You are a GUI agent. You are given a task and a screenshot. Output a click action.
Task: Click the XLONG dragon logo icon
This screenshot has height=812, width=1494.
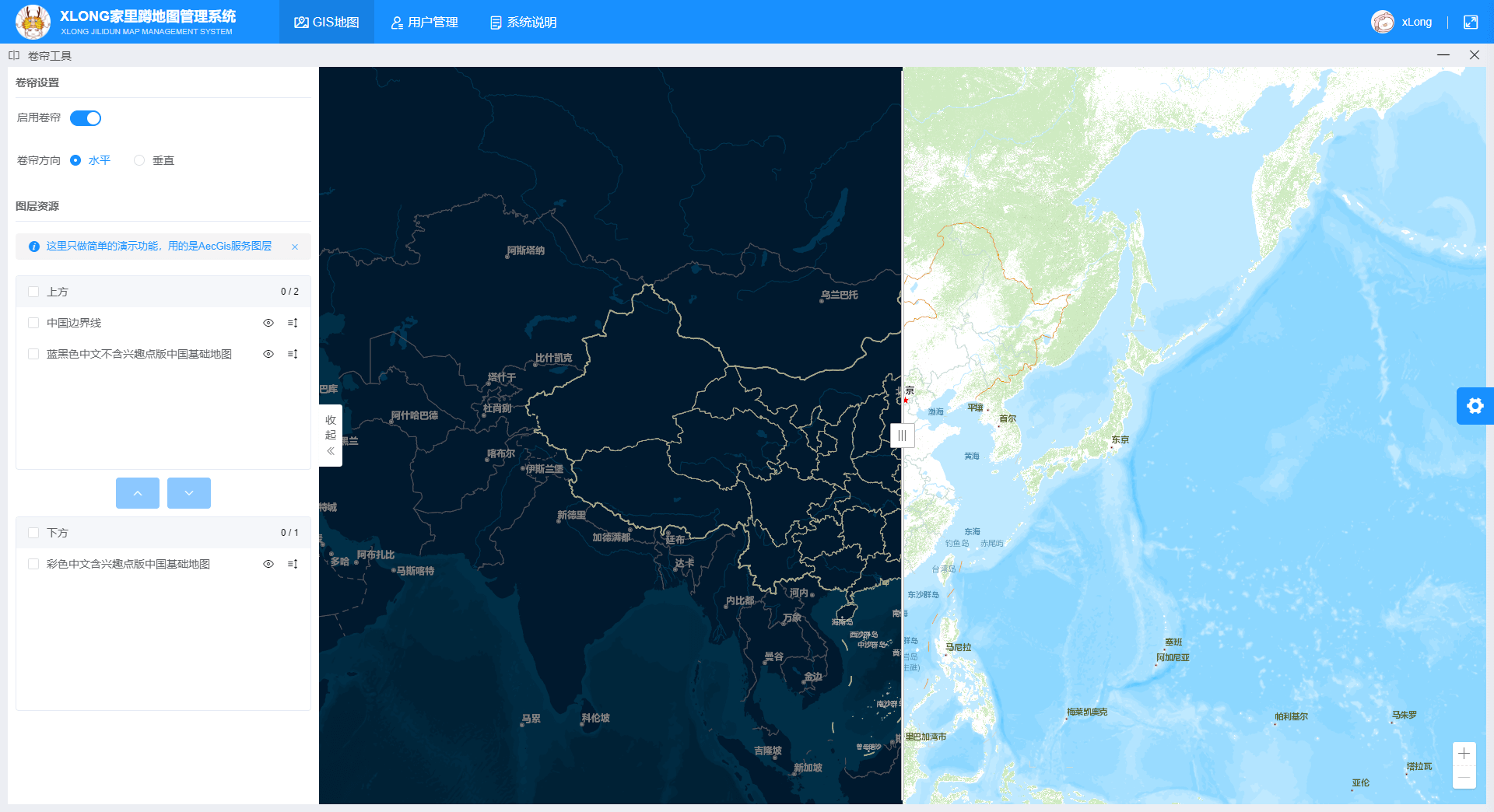point(33,22)
